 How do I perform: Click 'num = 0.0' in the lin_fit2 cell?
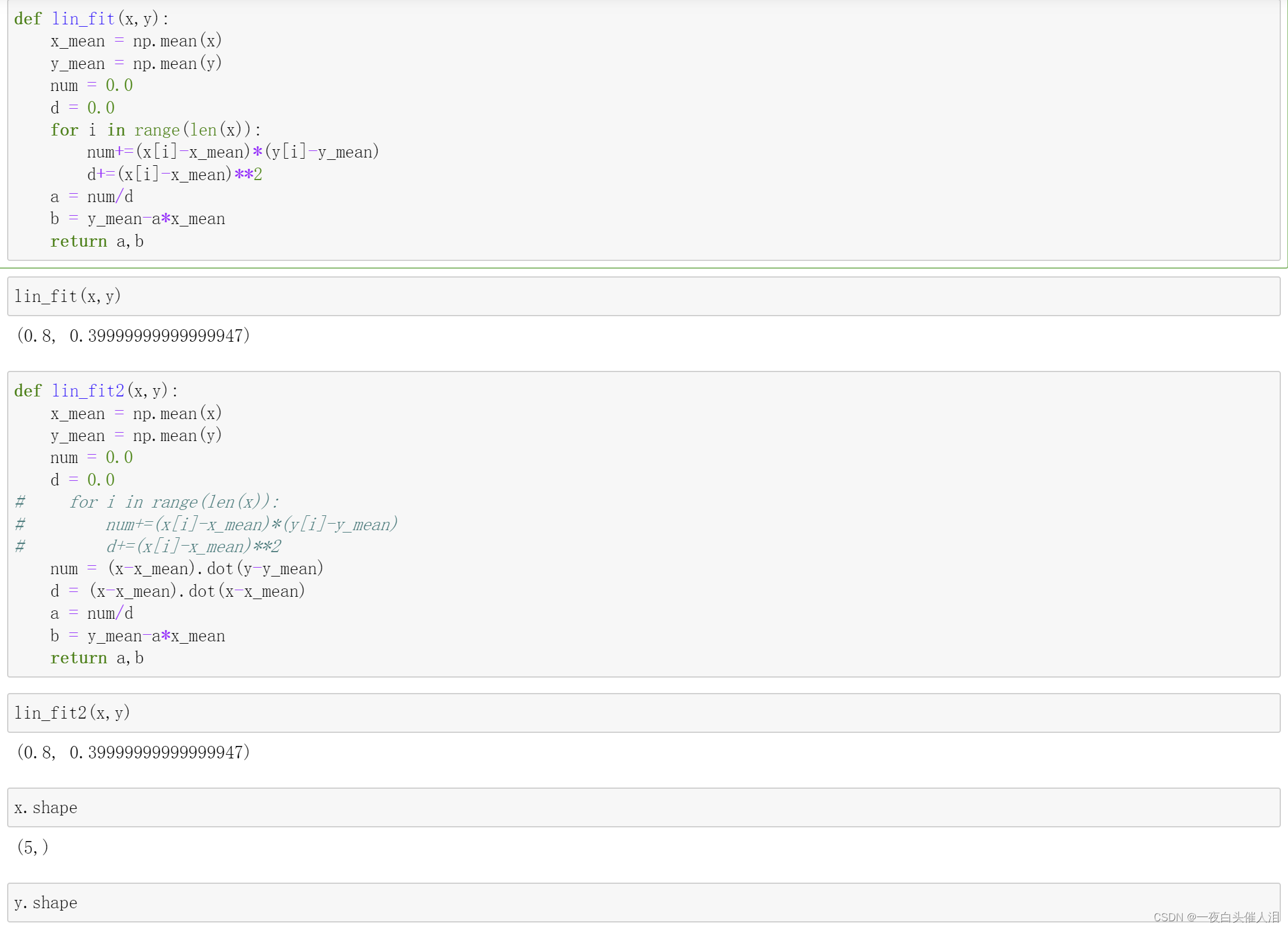pos(92,458)
